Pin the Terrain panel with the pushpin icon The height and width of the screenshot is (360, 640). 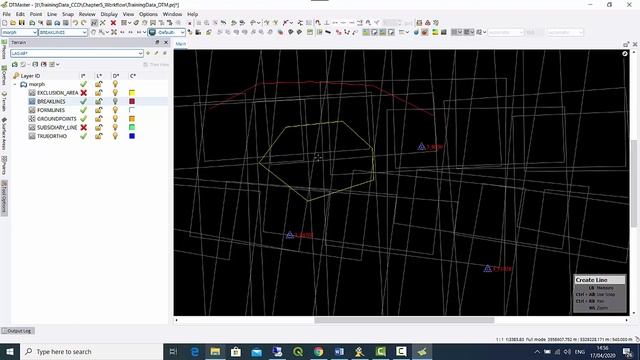[x=157, y=42]
